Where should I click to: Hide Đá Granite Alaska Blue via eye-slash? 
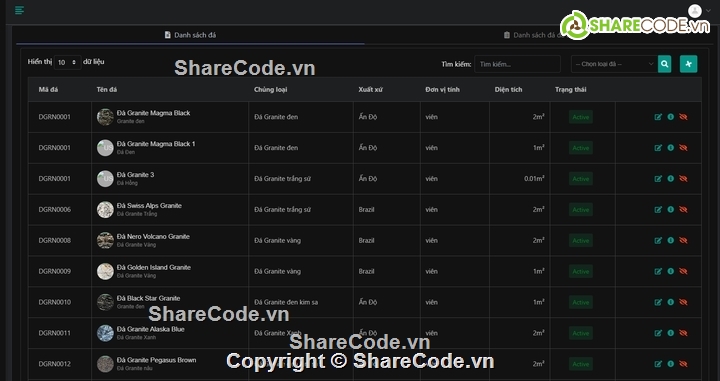coord(683,333)
